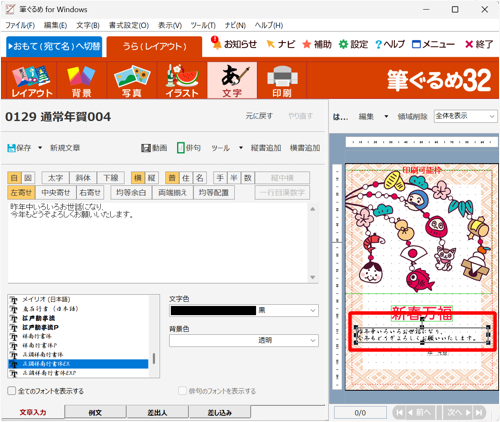Open ヘルプ help in toolbar
500x422 pixels.
[390, 44]
